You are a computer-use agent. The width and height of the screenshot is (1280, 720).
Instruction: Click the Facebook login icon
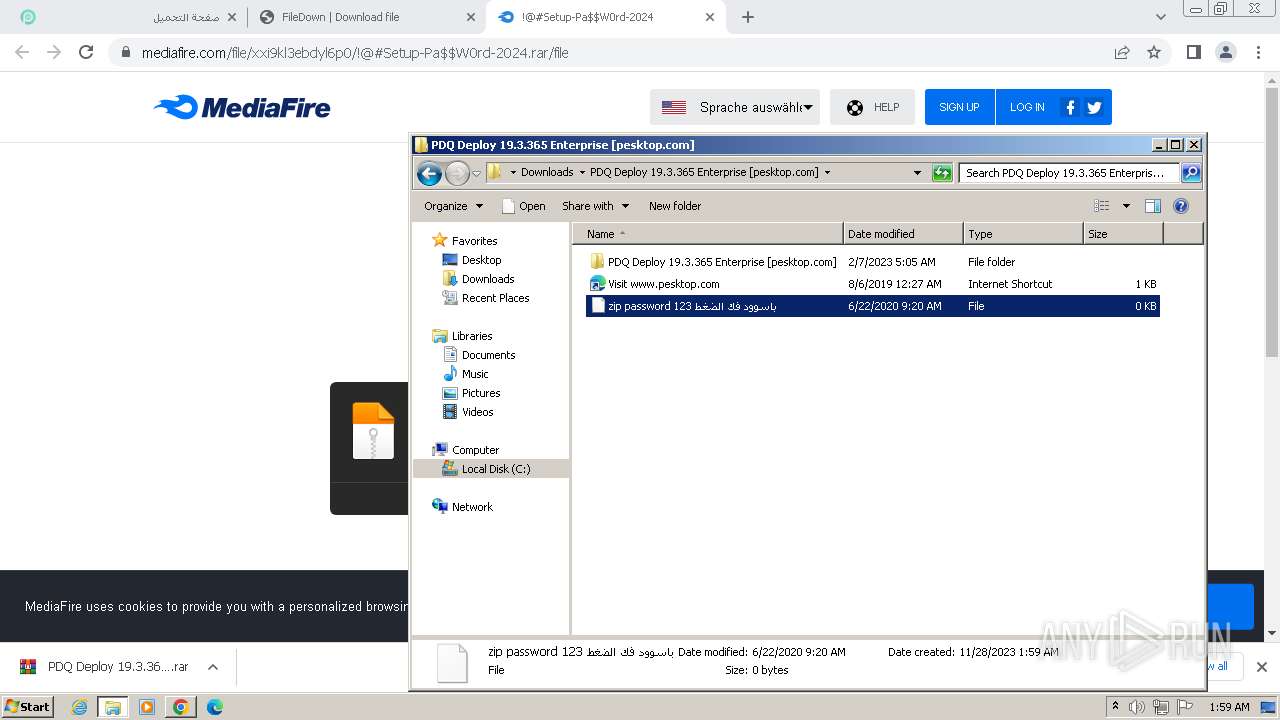click(1070, 107)
